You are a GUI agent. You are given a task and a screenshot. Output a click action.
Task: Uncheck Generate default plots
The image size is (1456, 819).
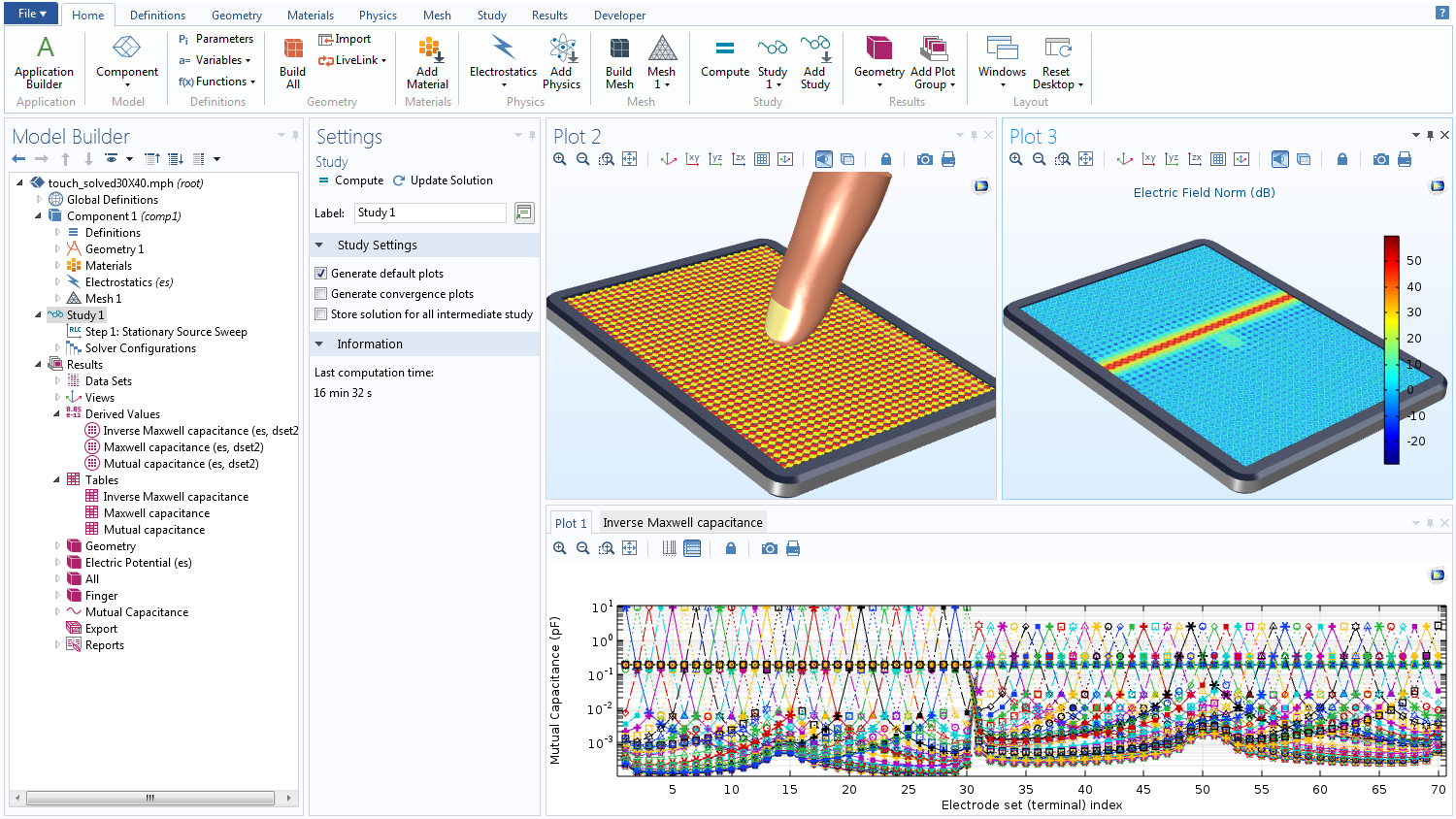pyautogui.click(x=321, y=274)
